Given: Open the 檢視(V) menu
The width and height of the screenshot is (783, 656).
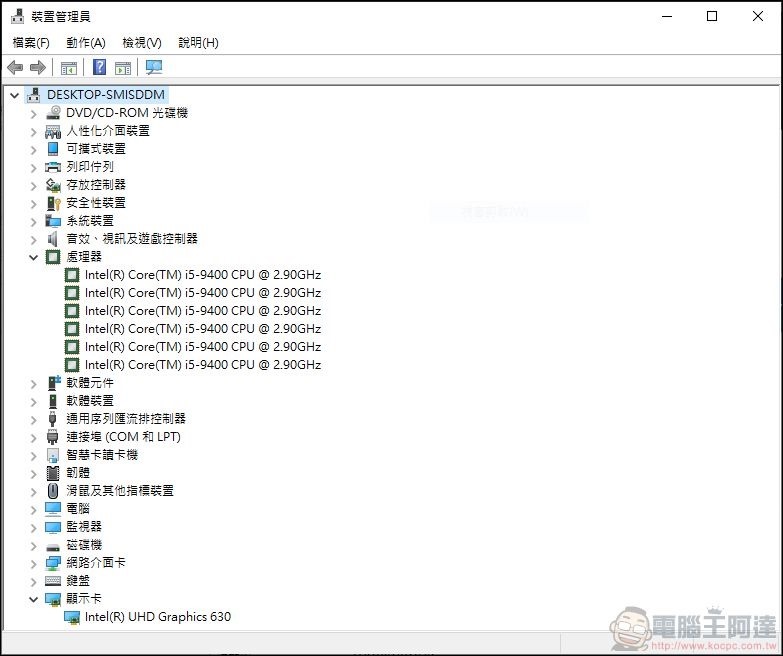Looking at the screenshot, I should (x=142, y=43).
